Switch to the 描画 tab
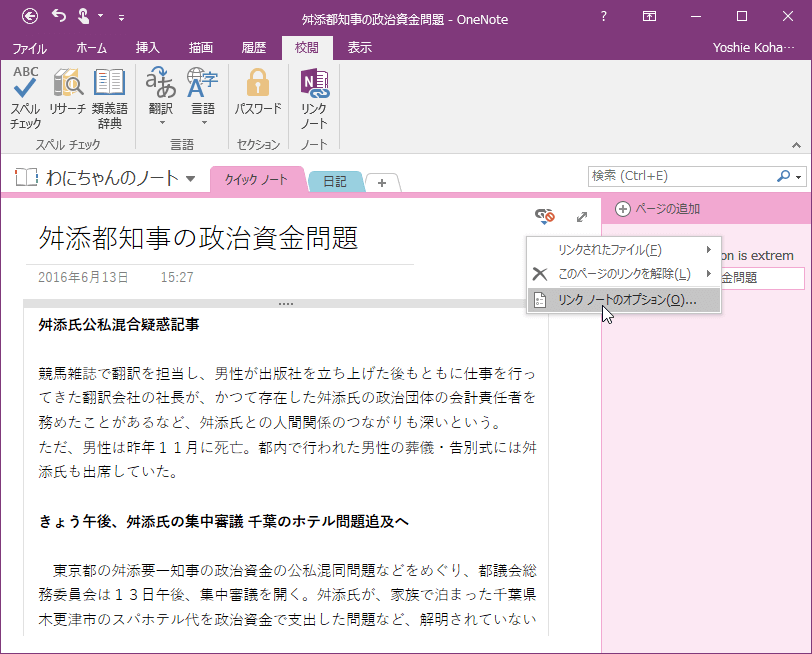 coord(201,48)
